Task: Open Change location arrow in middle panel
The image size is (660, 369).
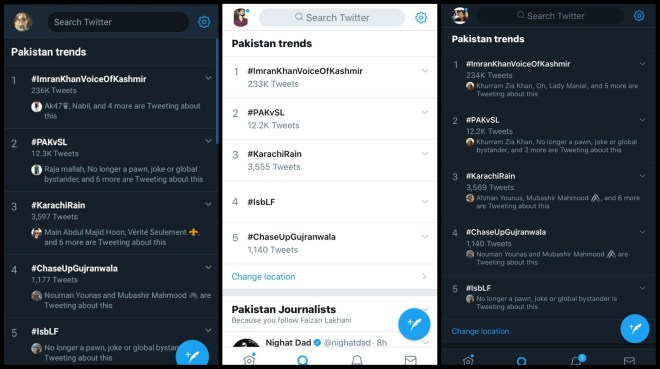Action: click(x=424, y=276)
